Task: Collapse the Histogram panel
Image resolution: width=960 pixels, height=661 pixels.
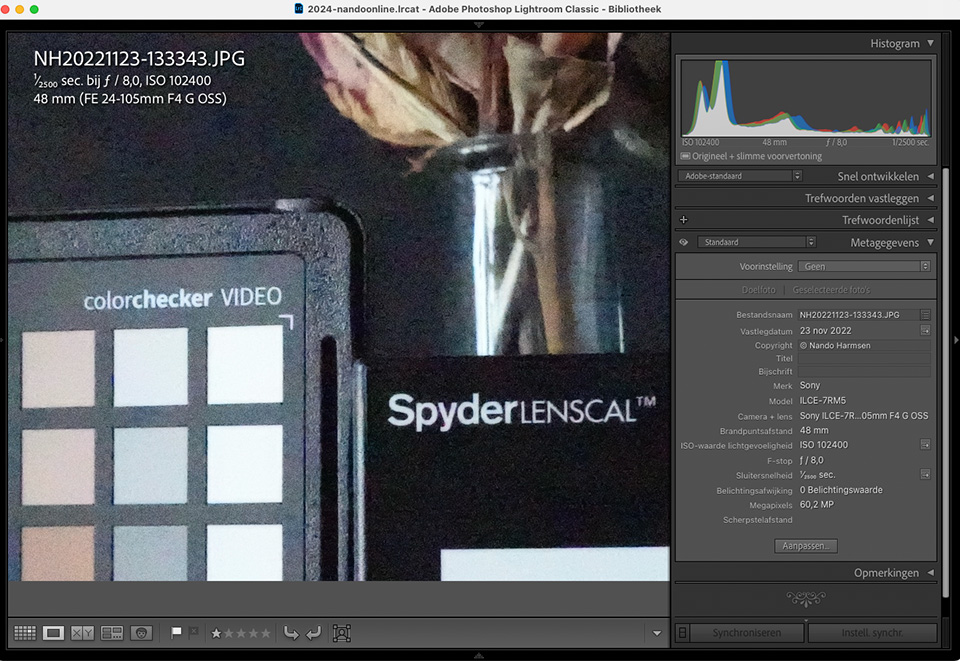Action: tap(931, 43)
